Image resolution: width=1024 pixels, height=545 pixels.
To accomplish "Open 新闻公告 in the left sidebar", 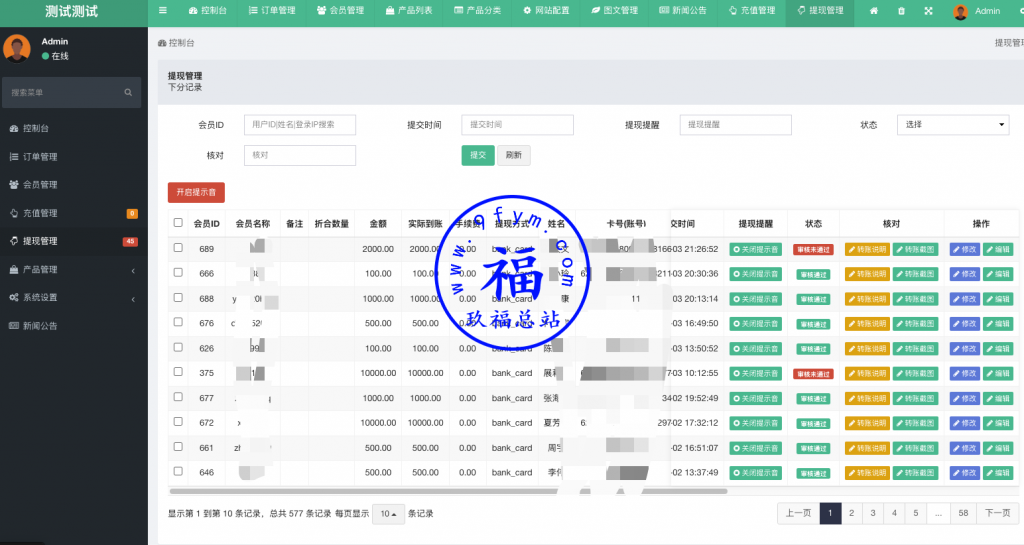I will click(x=40, y=325).
